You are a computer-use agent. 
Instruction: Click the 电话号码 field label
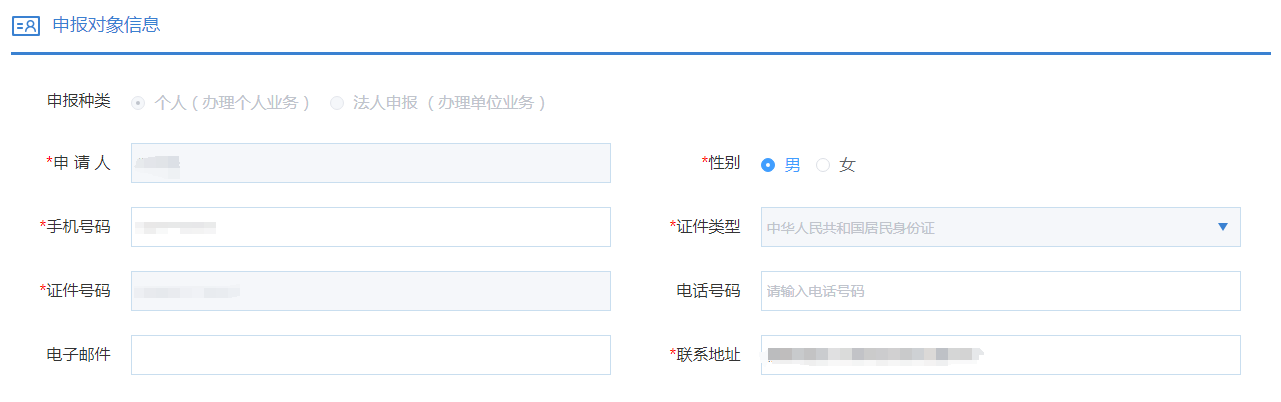708,291
